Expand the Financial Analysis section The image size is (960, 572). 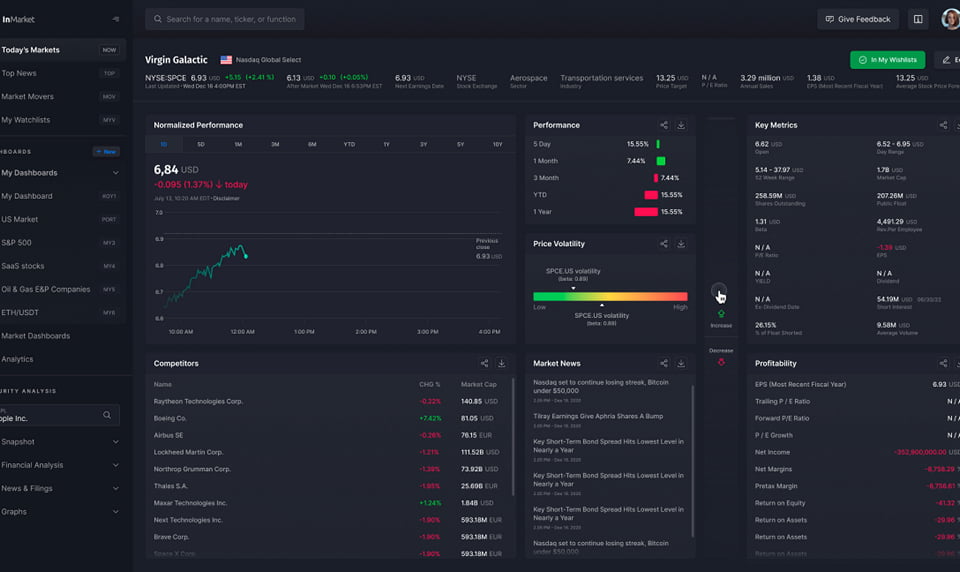(116, 465)
